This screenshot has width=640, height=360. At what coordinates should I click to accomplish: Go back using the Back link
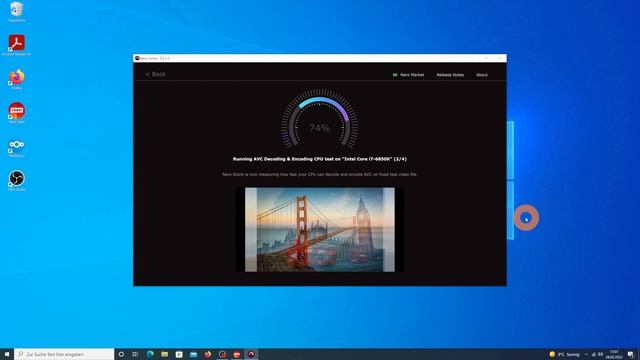click(x=156, y=74)
